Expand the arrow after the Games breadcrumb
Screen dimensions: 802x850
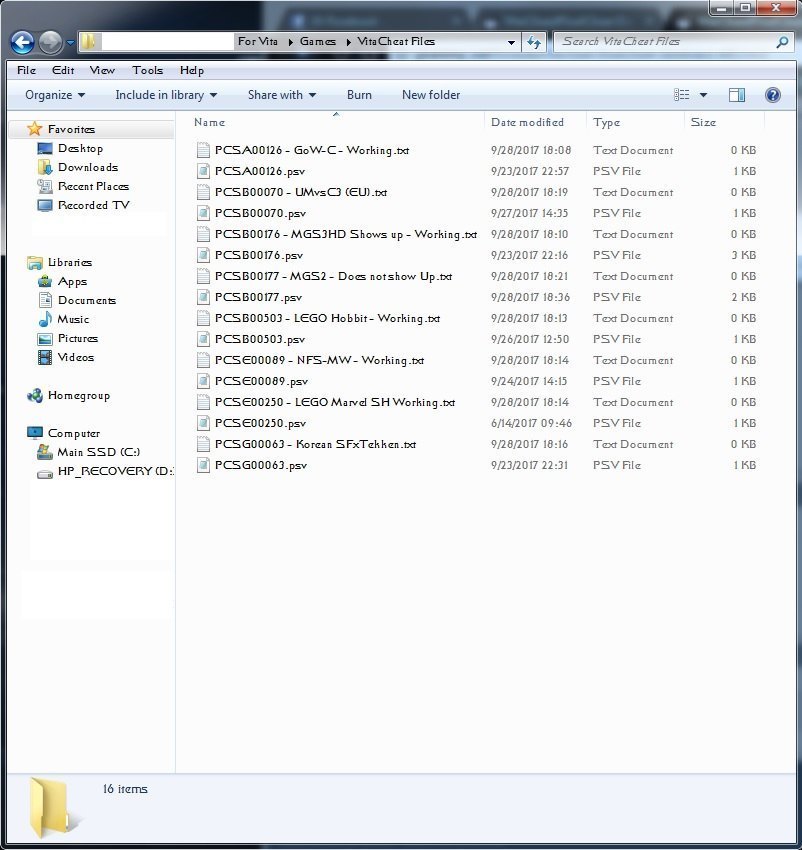(348, 42)
